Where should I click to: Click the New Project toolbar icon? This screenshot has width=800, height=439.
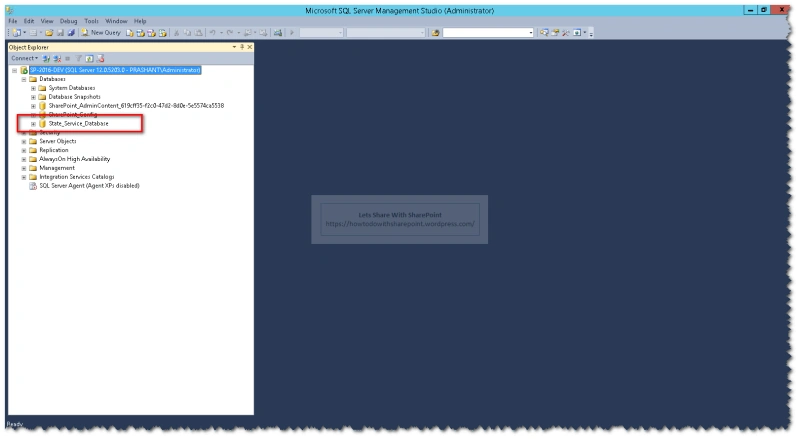pos(16,33)
